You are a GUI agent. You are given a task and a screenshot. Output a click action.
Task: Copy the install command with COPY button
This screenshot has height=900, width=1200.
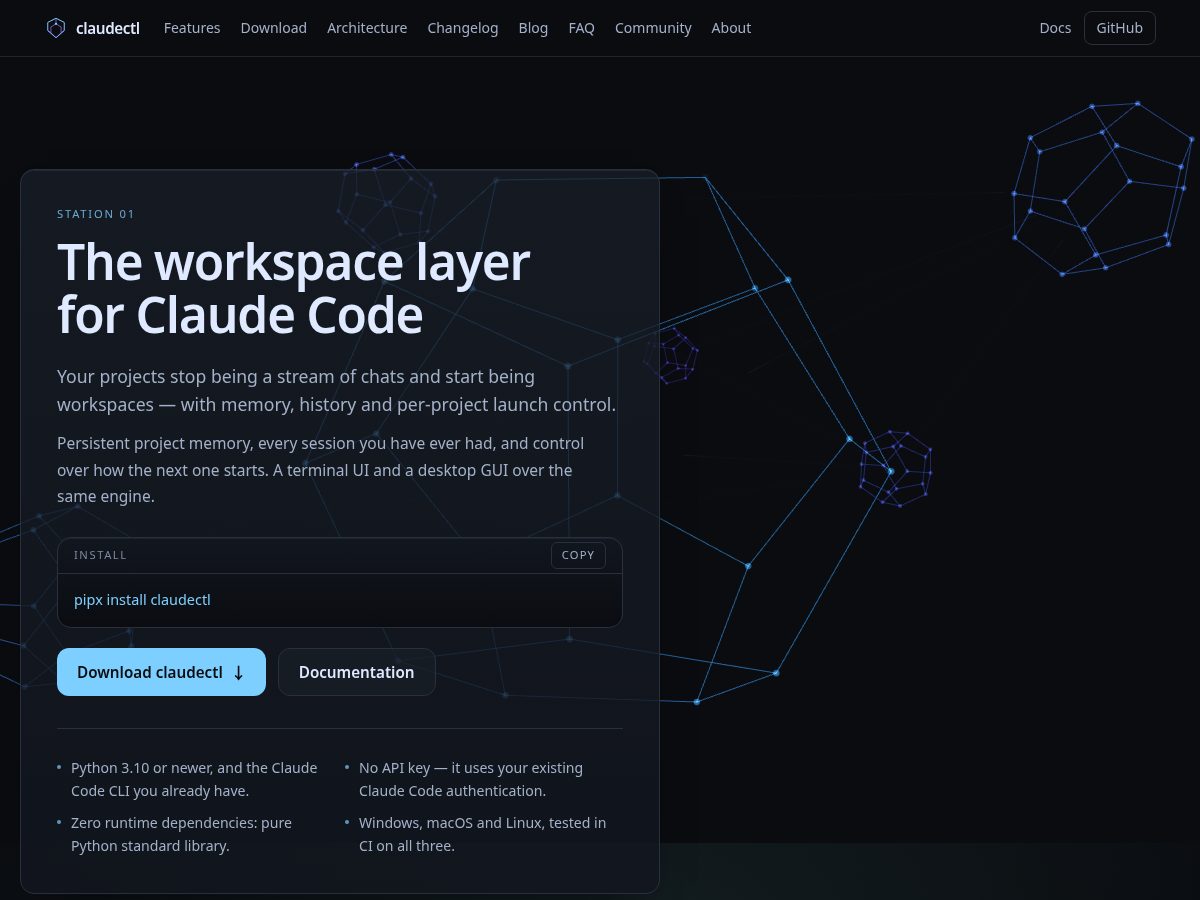click(578, 555)
